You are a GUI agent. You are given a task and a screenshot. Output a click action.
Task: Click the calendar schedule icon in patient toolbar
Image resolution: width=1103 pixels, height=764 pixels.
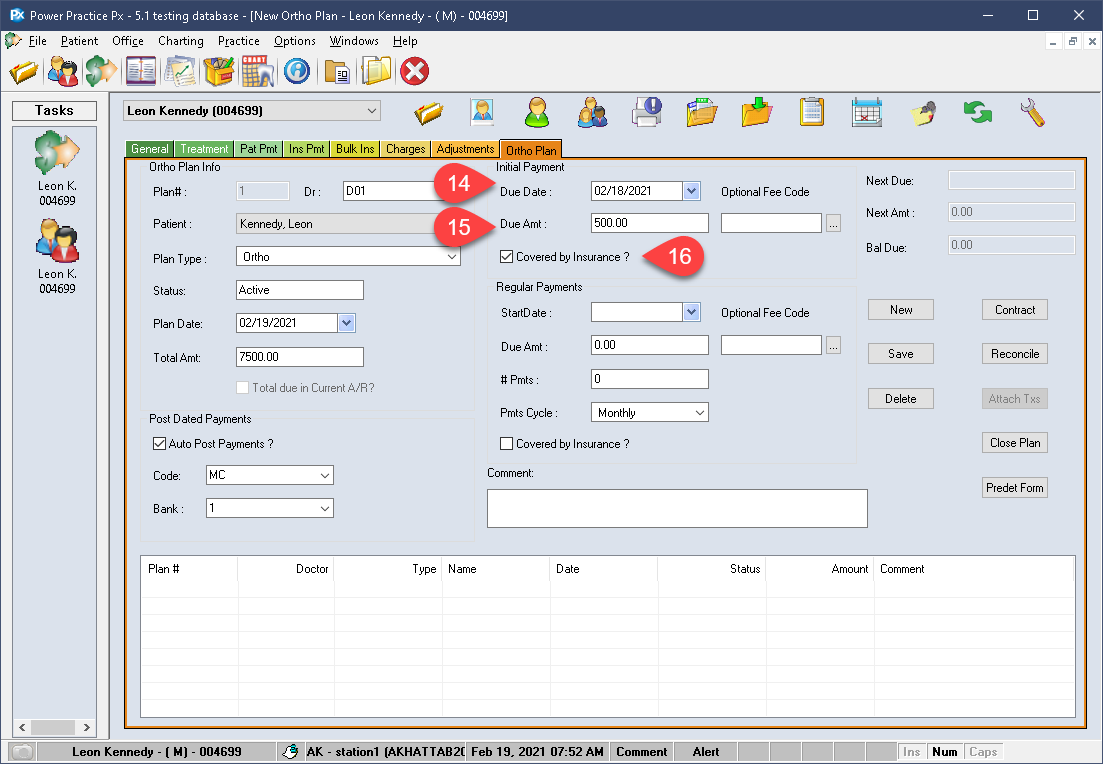867,113
